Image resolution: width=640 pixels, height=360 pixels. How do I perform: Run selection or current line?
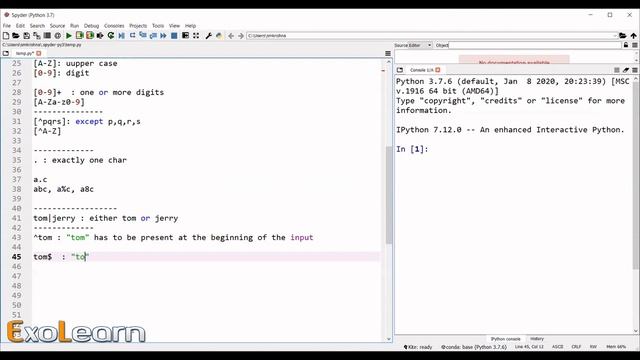100,36
